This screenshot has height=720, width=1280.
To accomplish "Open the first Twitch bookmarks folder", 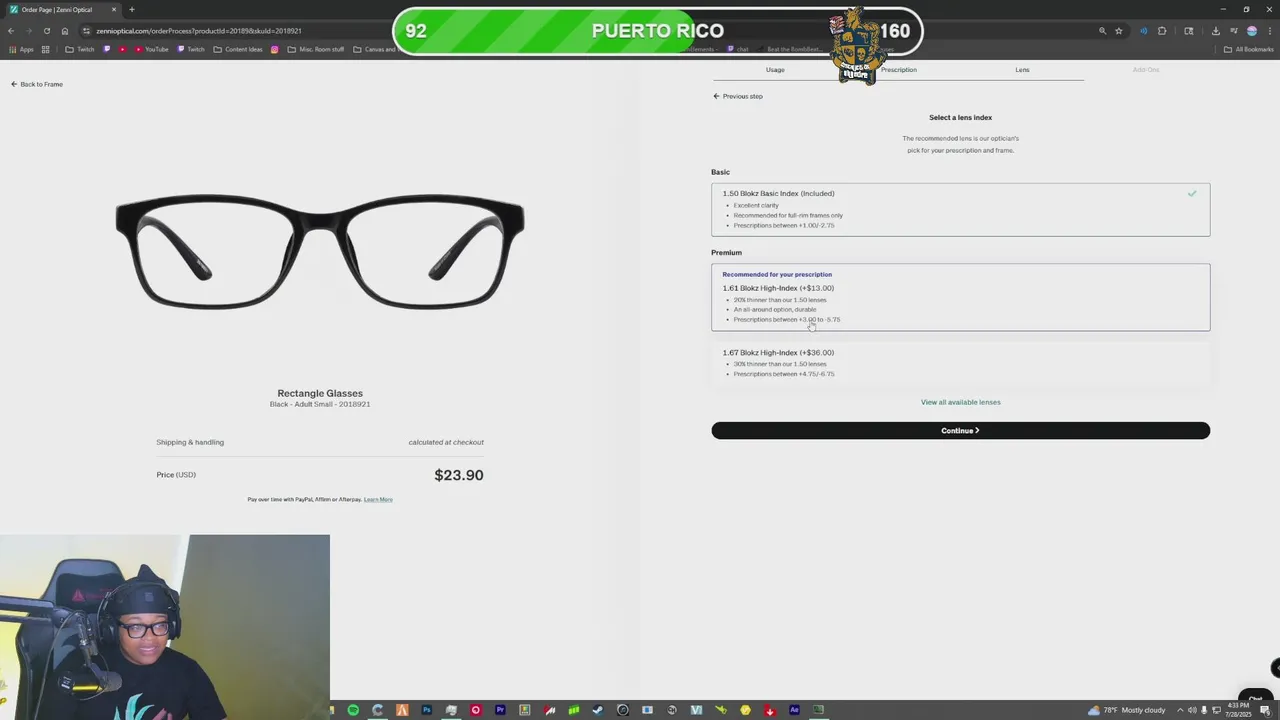I will click(78, 49).
